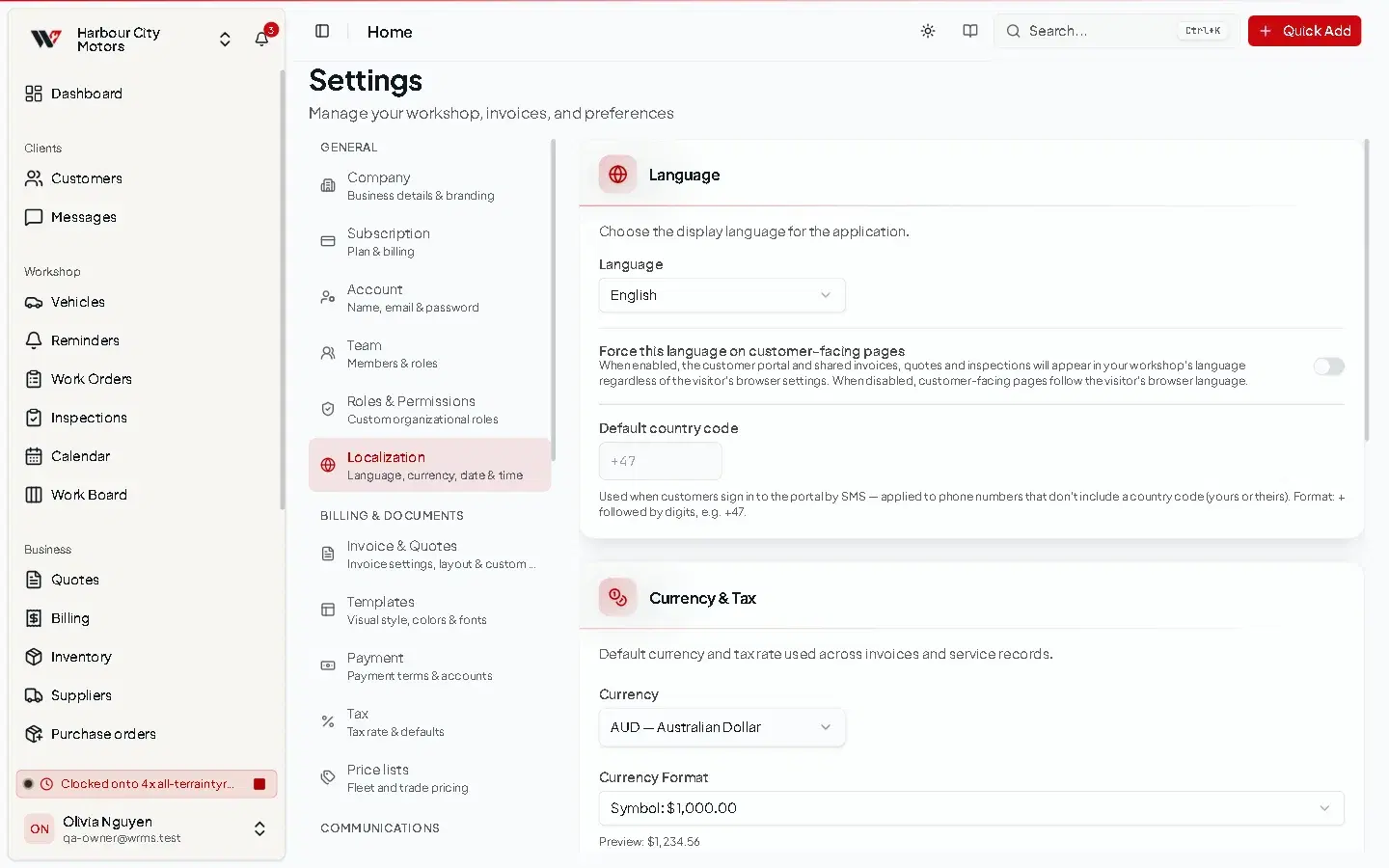Open Subscription plan & billing settings

pyautogui.click(x=429, y=241)
